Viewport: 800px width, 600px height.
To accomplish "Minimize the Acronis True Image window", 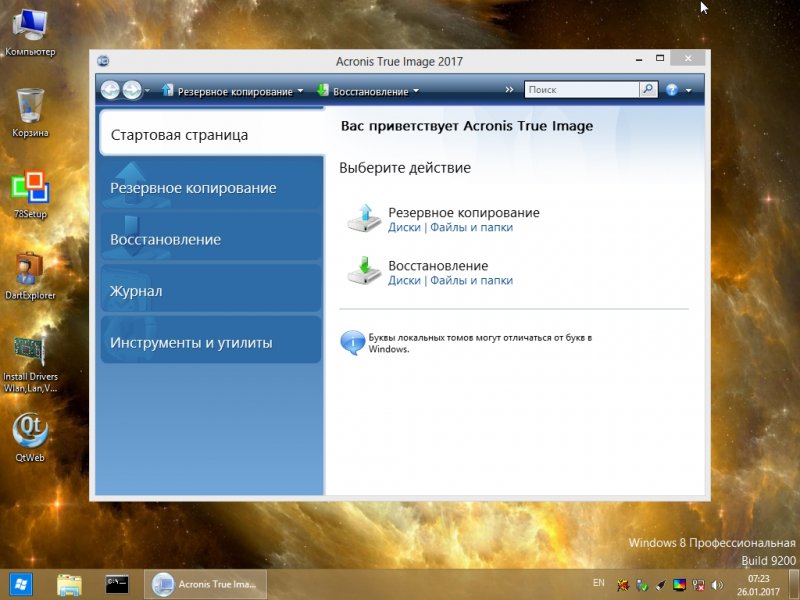I will pyautogui.click(x=639, y=59).
